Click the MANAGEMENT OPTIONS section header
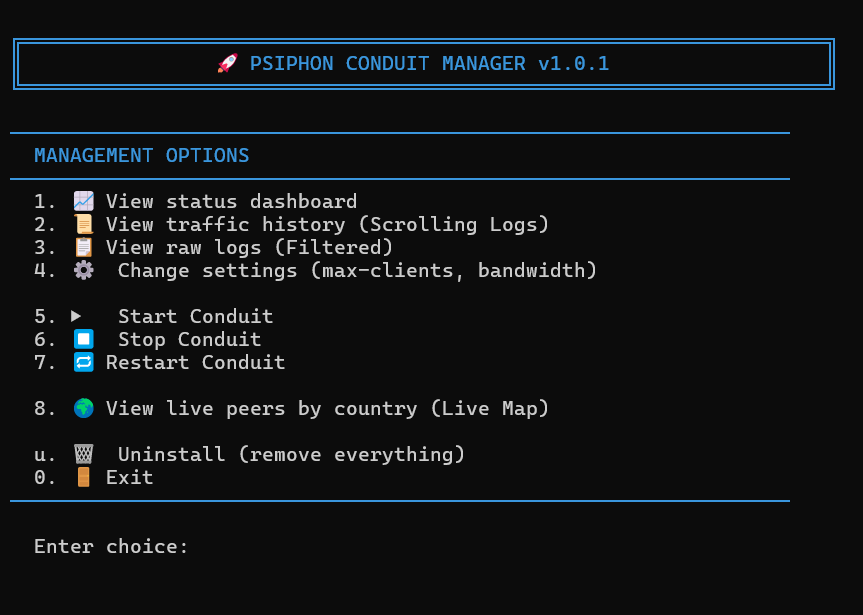863x615 pixels. [x=142, y=155]
